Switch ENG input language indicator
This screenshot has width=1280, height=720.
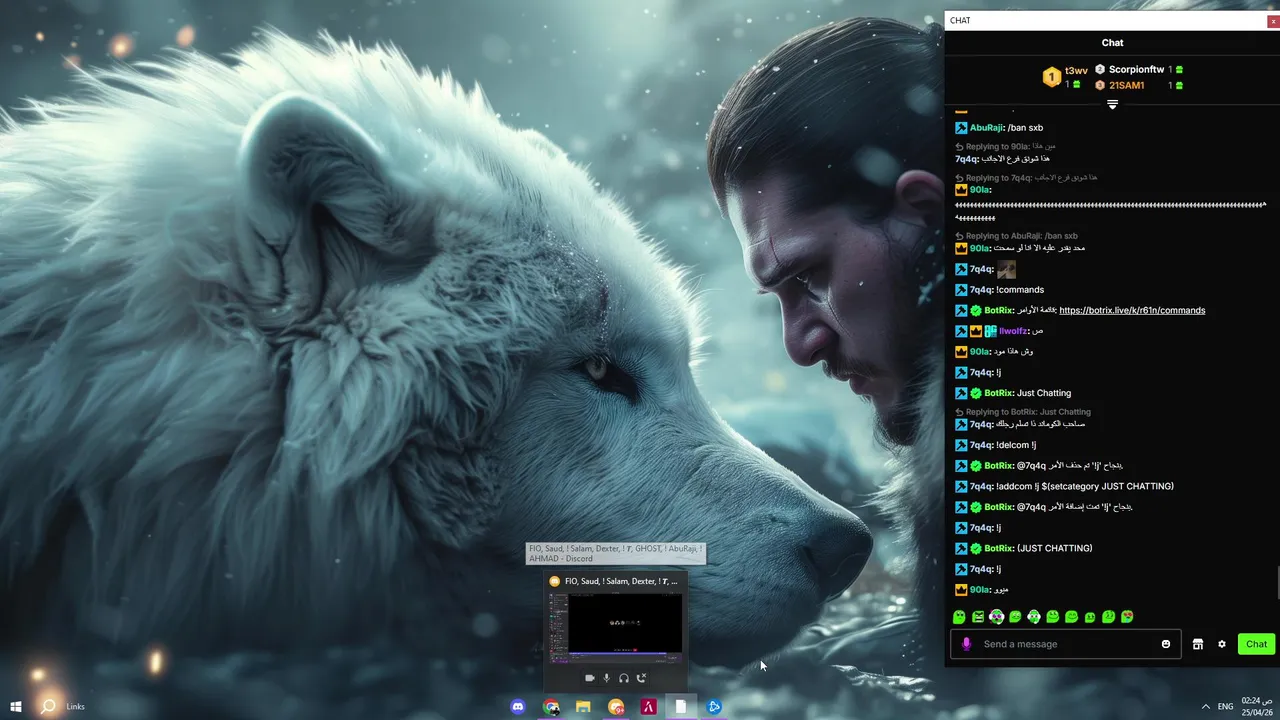1225,706
